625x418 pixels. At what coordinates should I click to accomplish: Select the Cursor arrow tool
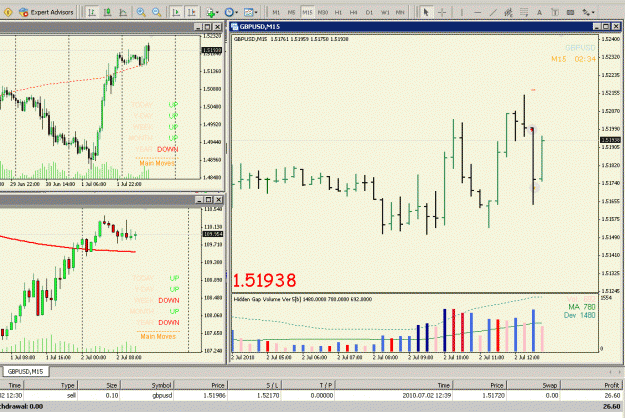point(426,12)
